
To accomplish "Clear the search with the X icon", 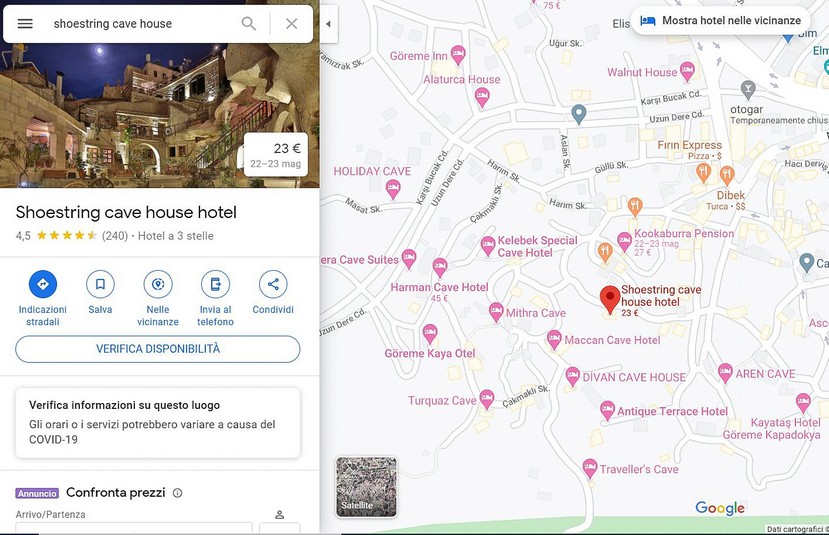I will click(291, 24).
